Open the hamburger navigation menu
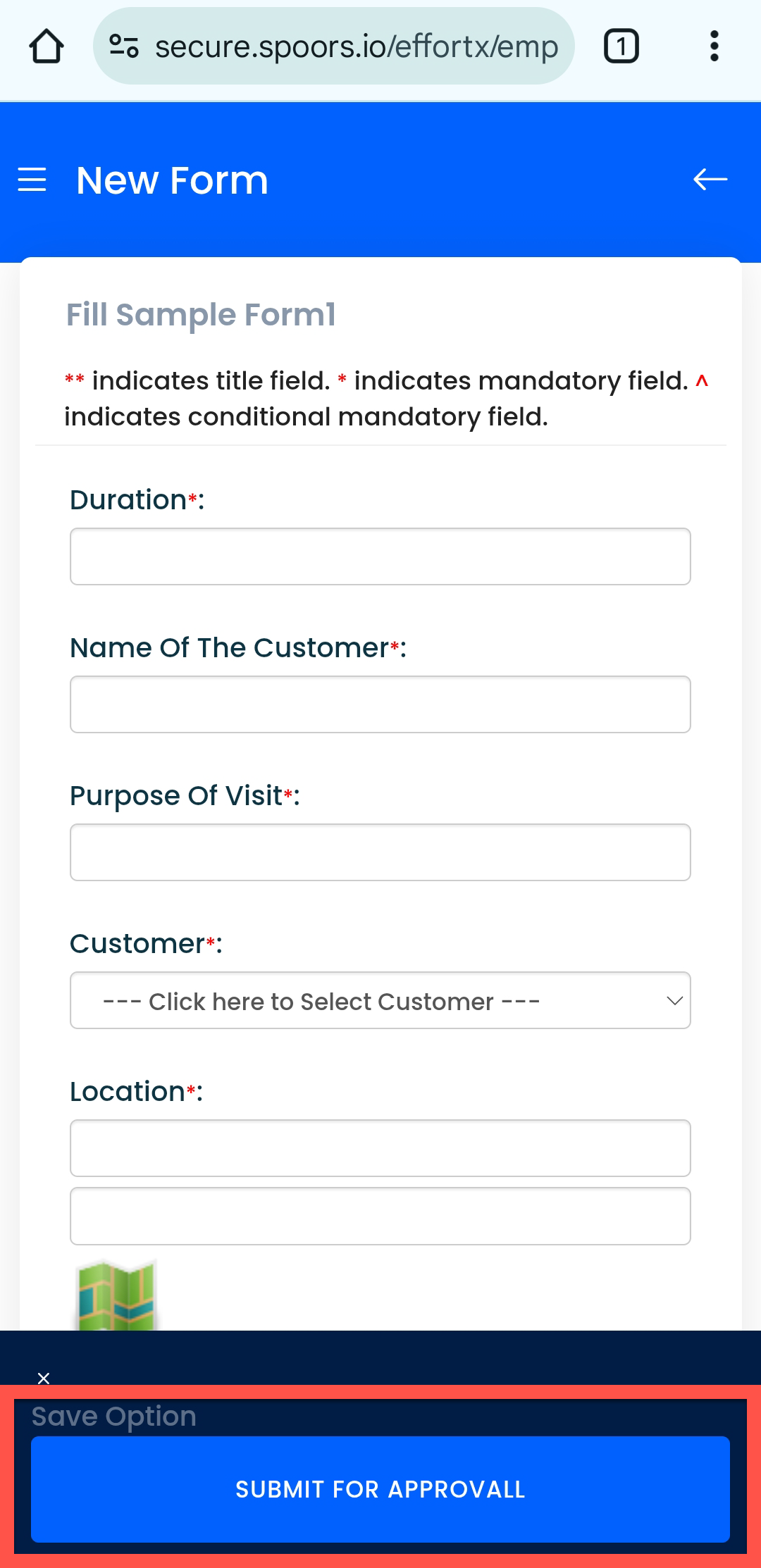Viewport: 761px width, 1568px height. [32, 180]
